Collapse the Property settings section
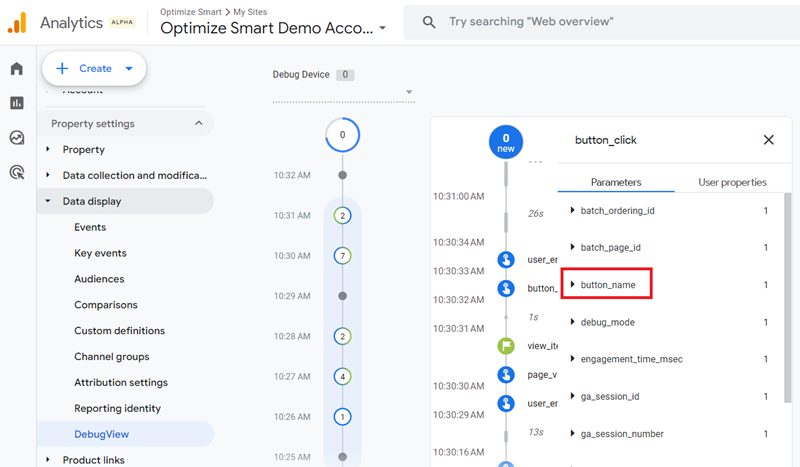Image resolution: width=800 pixels, height=467 pixels. (198, 123)
